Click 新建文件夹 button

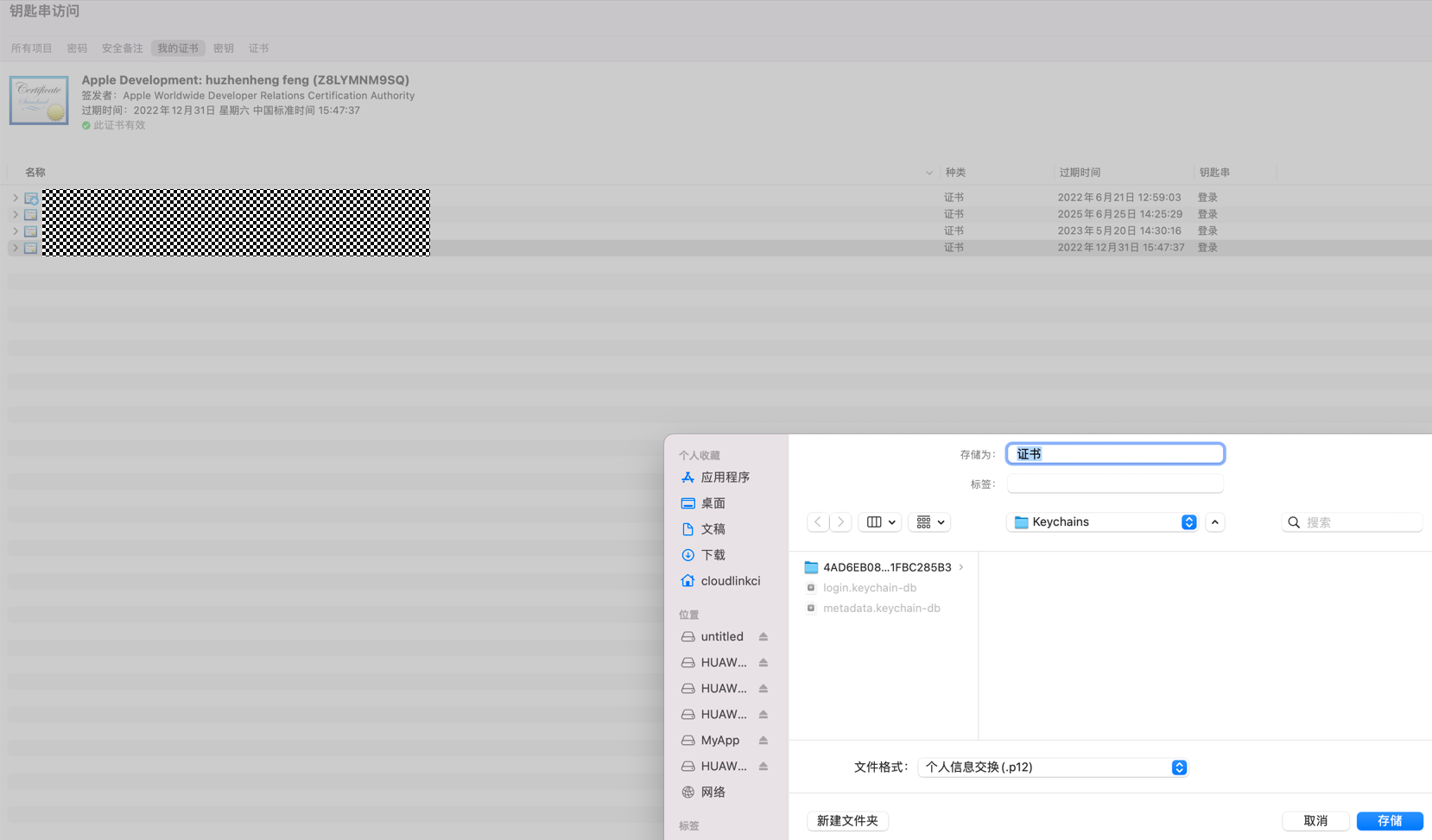[x=847, y=821]
